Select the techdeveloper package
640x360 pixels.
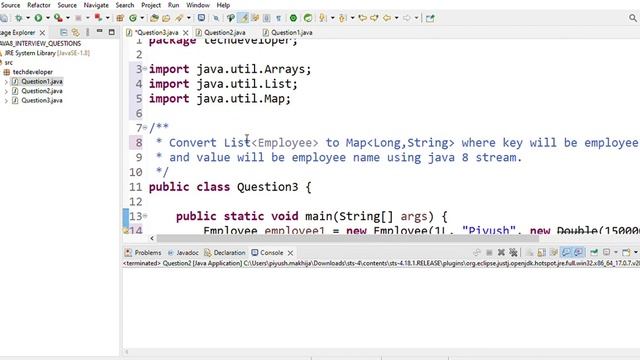tap(33, 72)
